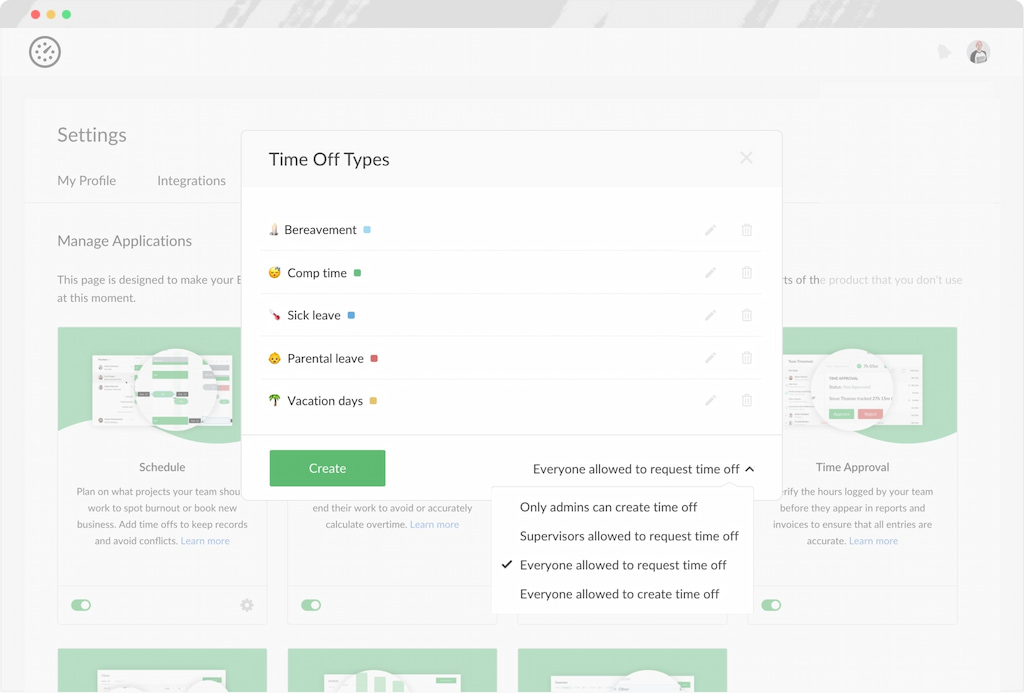Edit the Parental leave type

(710, 357)
